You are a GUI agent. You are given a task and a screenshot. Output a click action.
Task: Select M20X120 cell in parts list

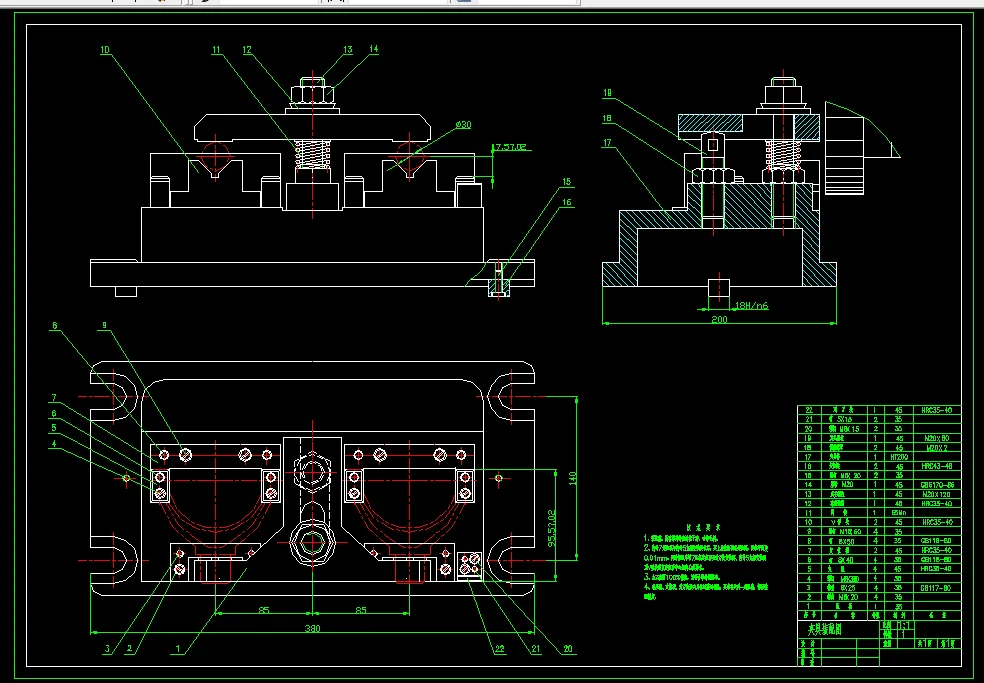[x=937, y=494]
